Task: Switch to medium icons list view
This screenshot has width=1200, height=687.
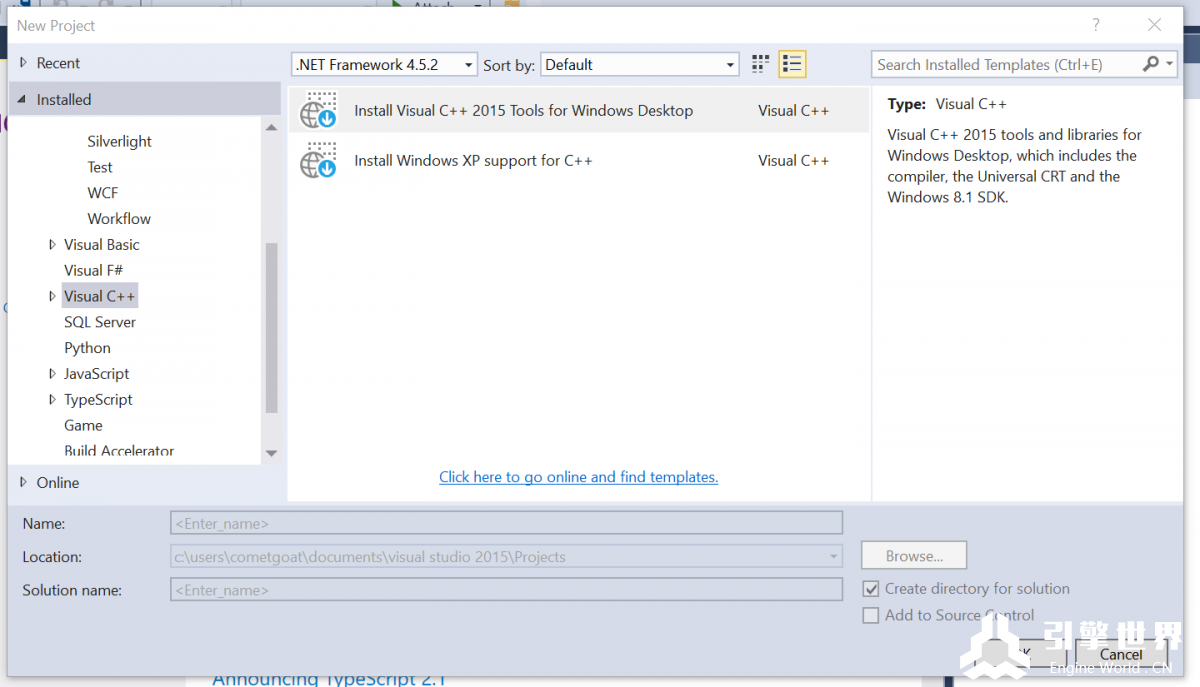Action: 792,64
